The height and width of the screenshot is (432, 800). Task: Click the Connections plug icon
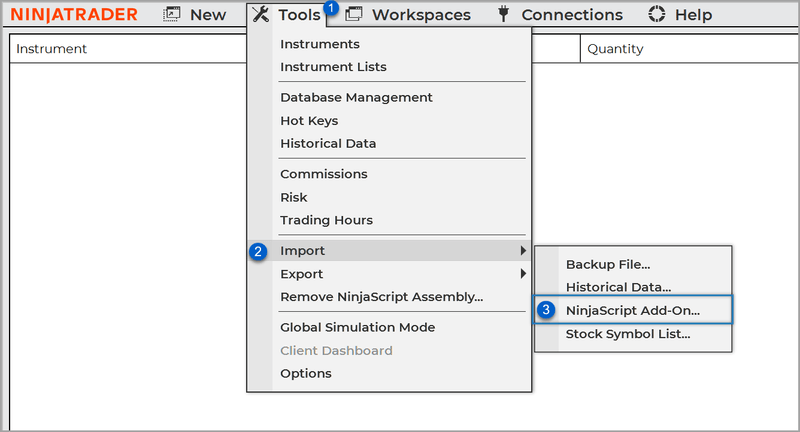(503, 15)
